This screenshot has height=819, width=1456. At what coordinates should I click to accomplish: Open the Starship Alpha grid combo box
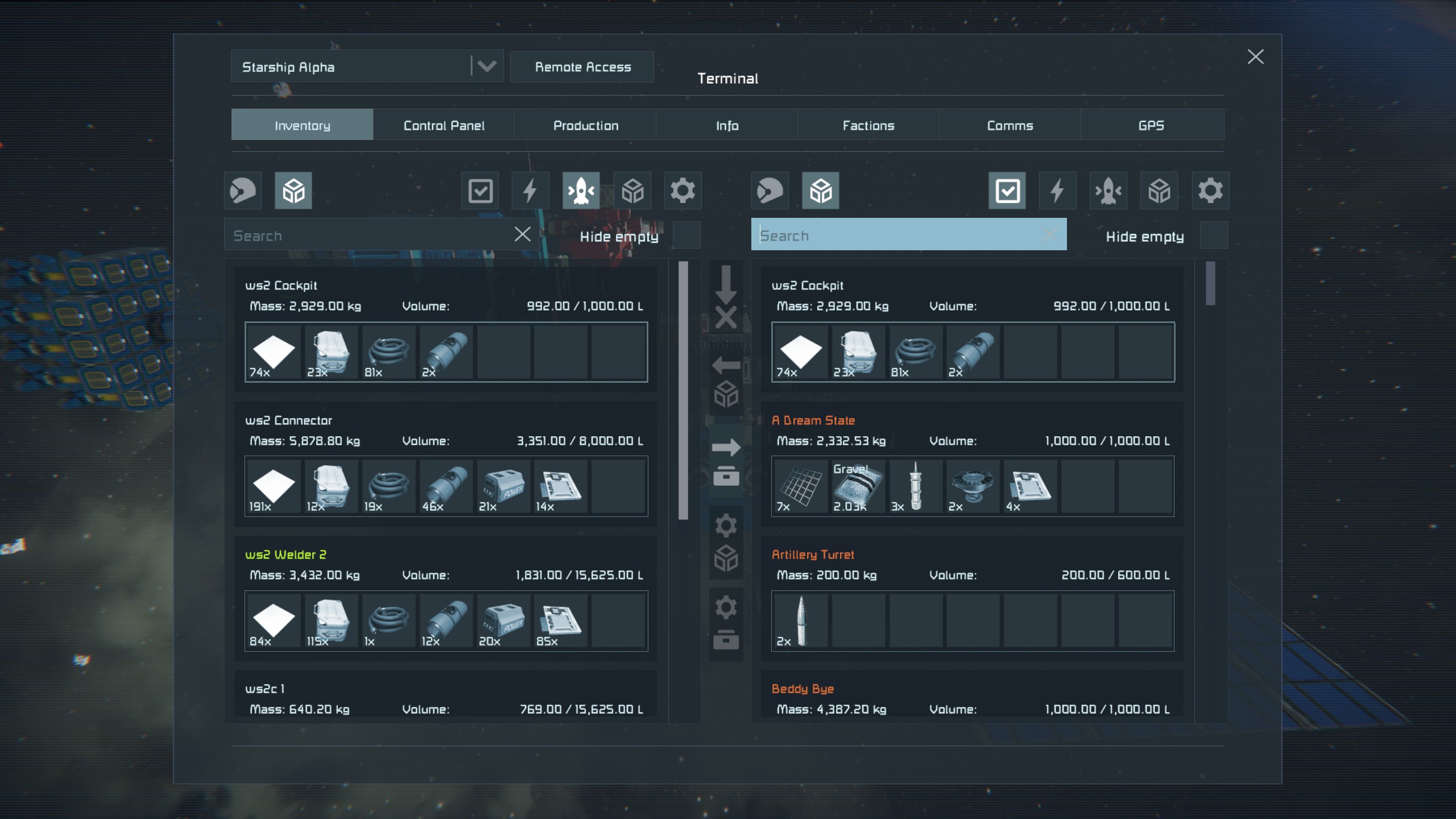353,67
